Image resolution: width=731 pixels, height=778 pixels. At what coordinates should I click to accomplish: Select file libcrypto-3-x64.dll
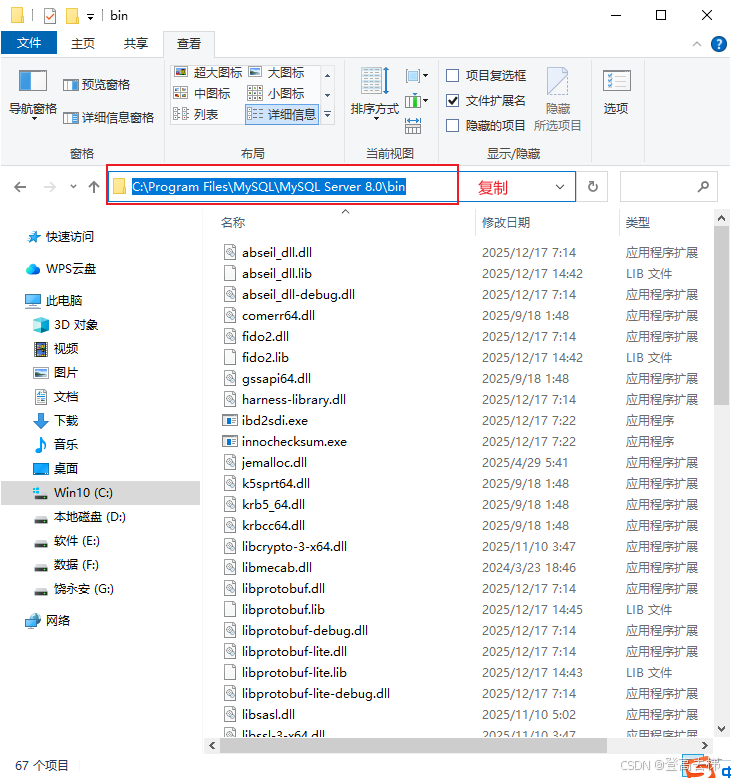coord(294,547)
